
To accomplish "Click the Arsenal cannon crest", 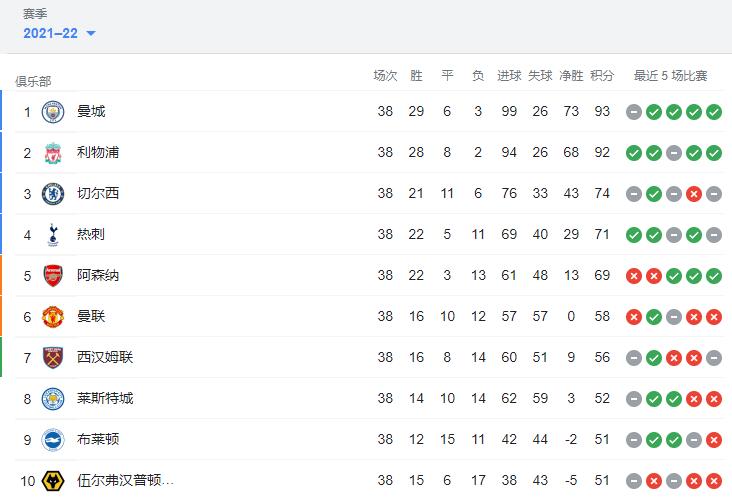I will [53, 276].
